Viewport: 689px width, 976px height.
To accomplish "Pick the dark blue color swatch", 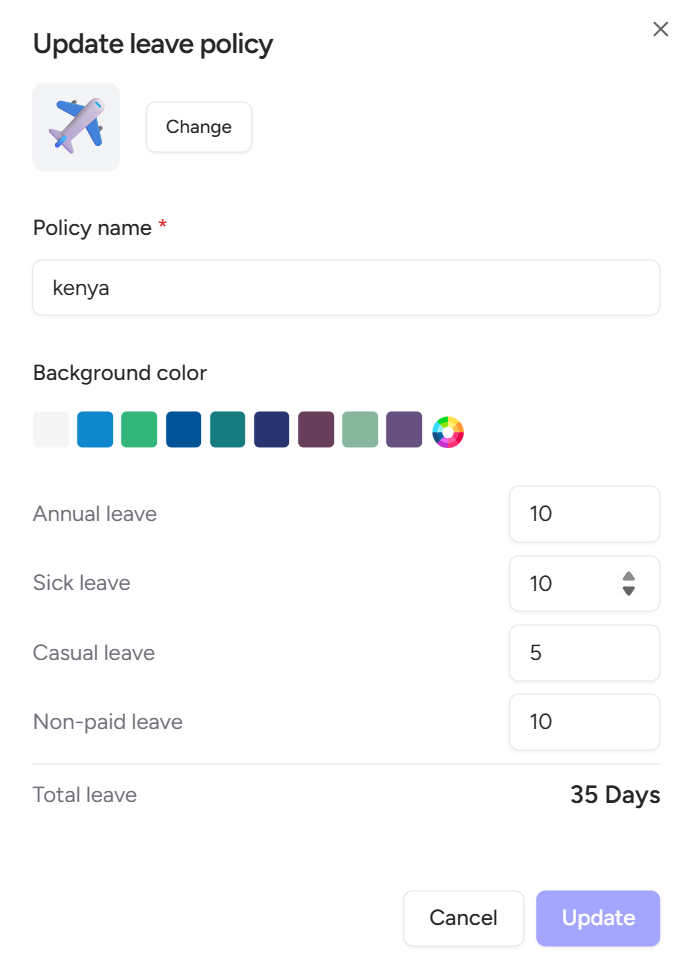I will pos(184,429).
